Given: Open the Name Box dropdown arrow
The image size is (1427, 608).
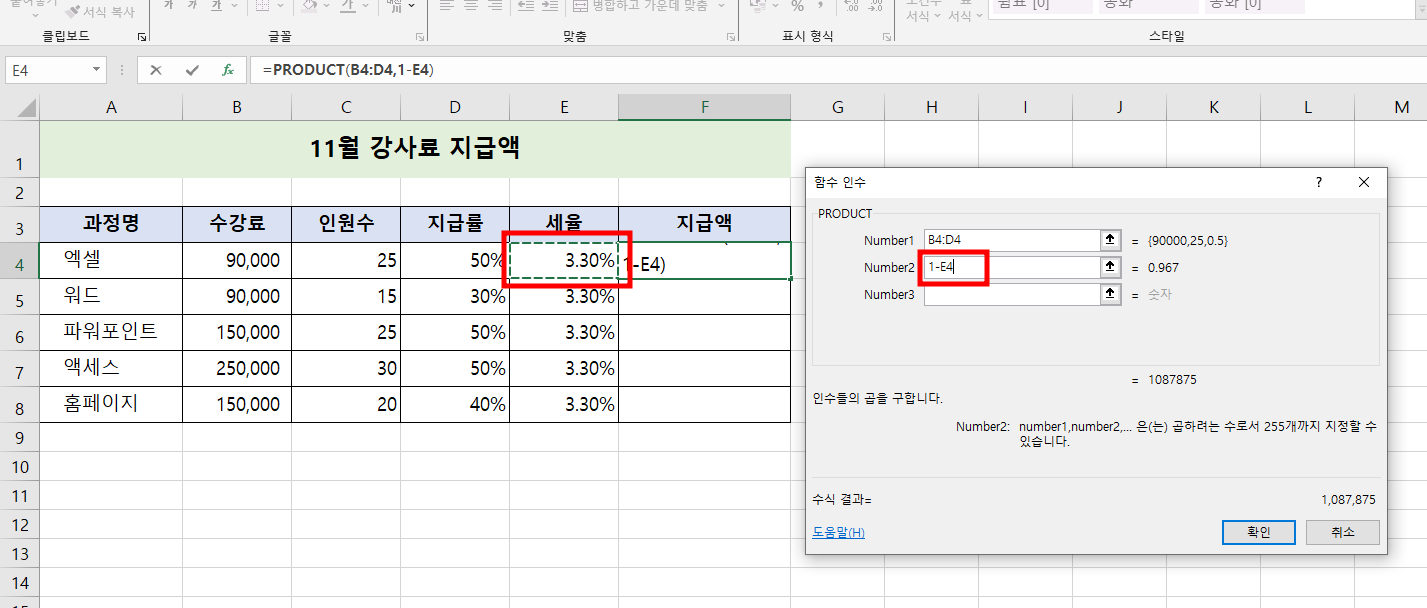Looking at the screenshot, I should tap(97, 70).
